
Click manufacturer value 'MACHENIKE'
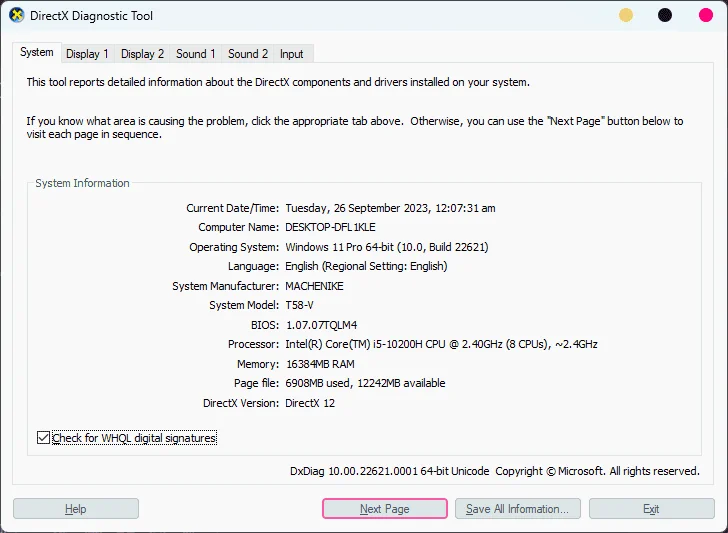click(314, 286)
